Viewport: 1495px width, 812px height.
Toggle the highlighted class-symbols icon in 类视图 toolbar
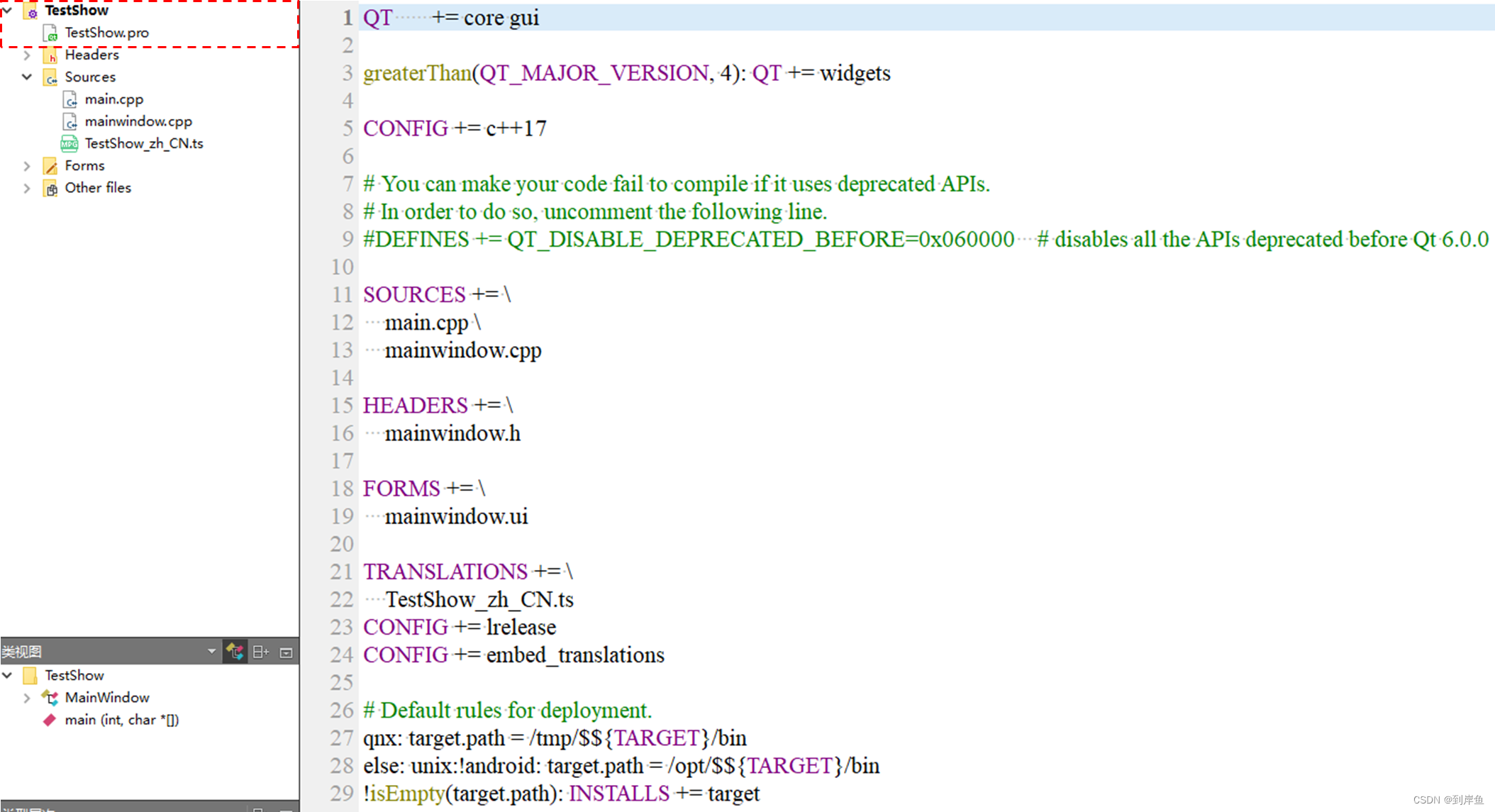[235, 651]
